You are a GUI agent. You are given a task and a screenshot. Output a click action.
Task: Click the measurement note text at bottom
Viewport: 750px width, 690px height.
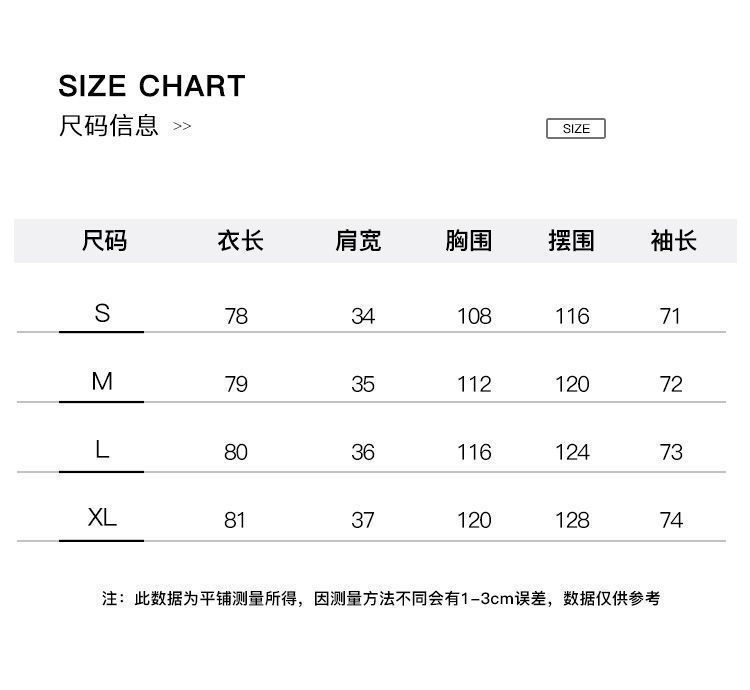pyautogui.click(x=381, y=599)
